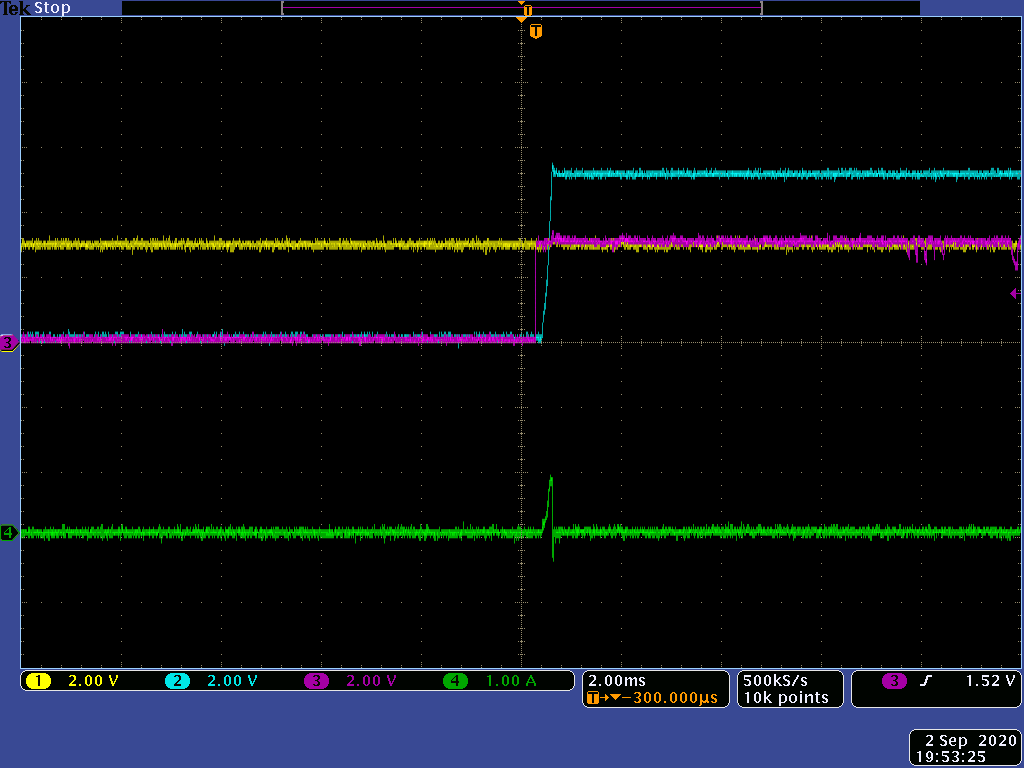Click the 19:53:25 time readout
Image resolution: width=1024 pixels, height=768 pixels.
[x=950, y=758]
